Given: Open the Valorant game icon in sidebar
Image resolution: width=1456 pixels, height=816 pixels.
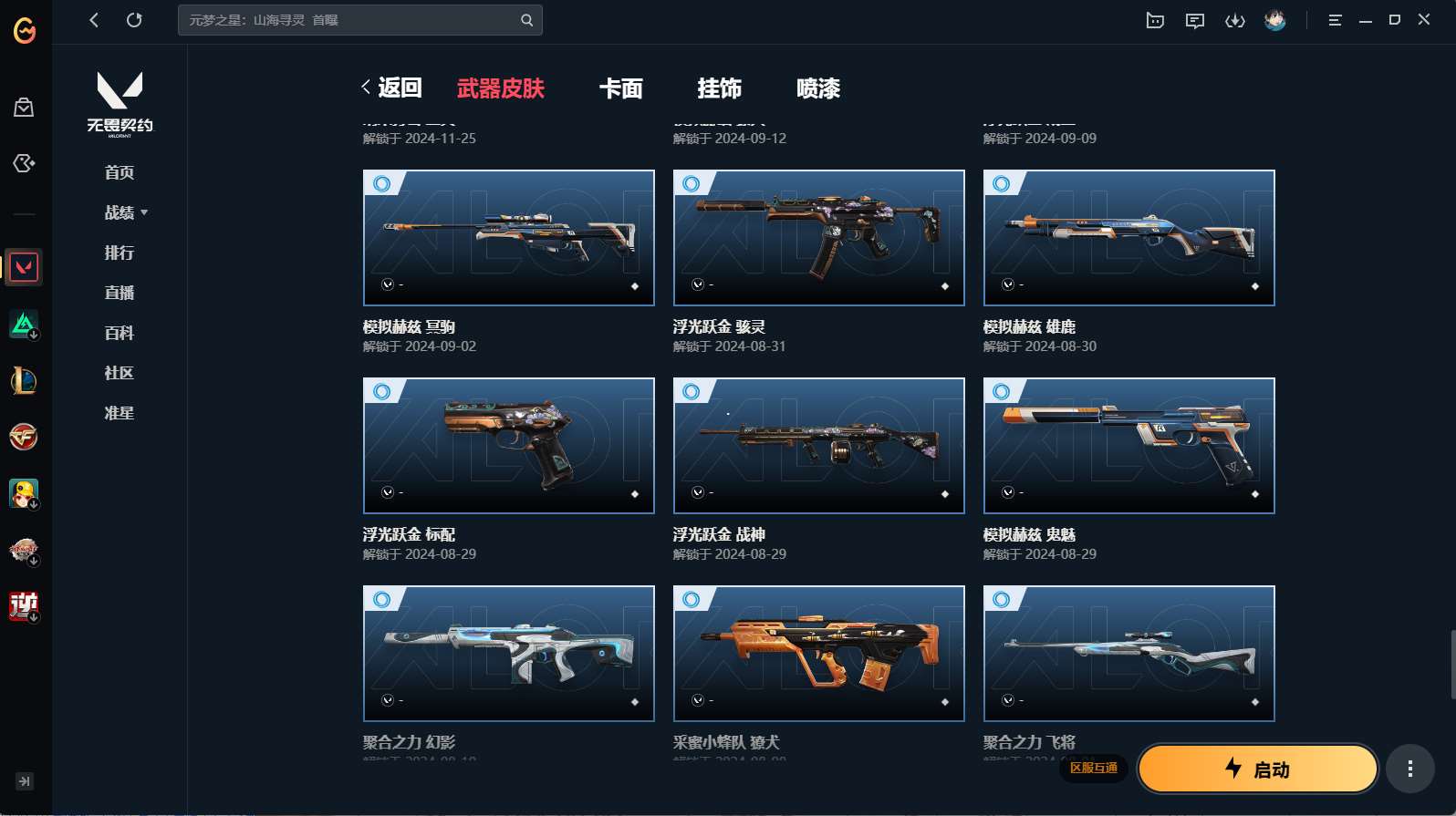Looking at the screenshot, I should tap(24, 267).
